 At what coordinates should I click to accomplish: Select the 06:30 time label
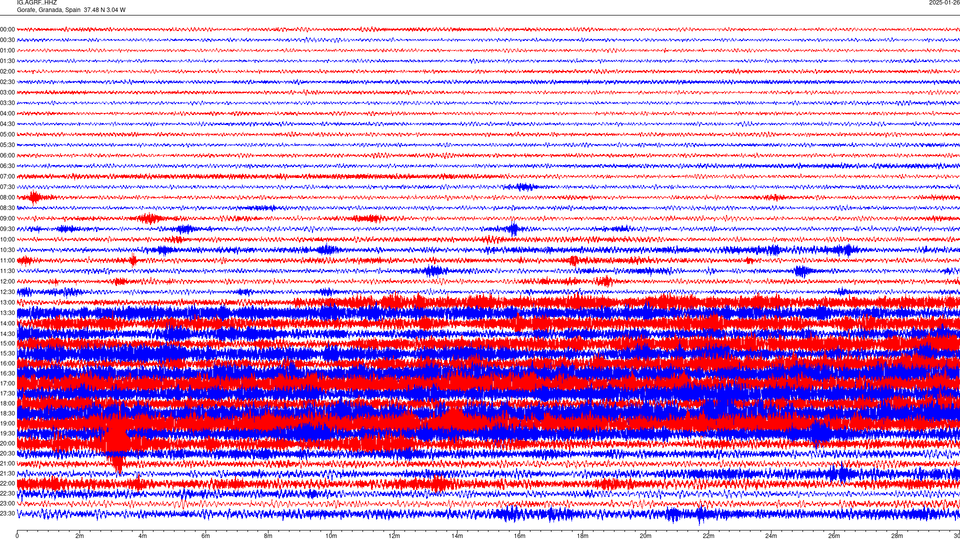[7, 166]
